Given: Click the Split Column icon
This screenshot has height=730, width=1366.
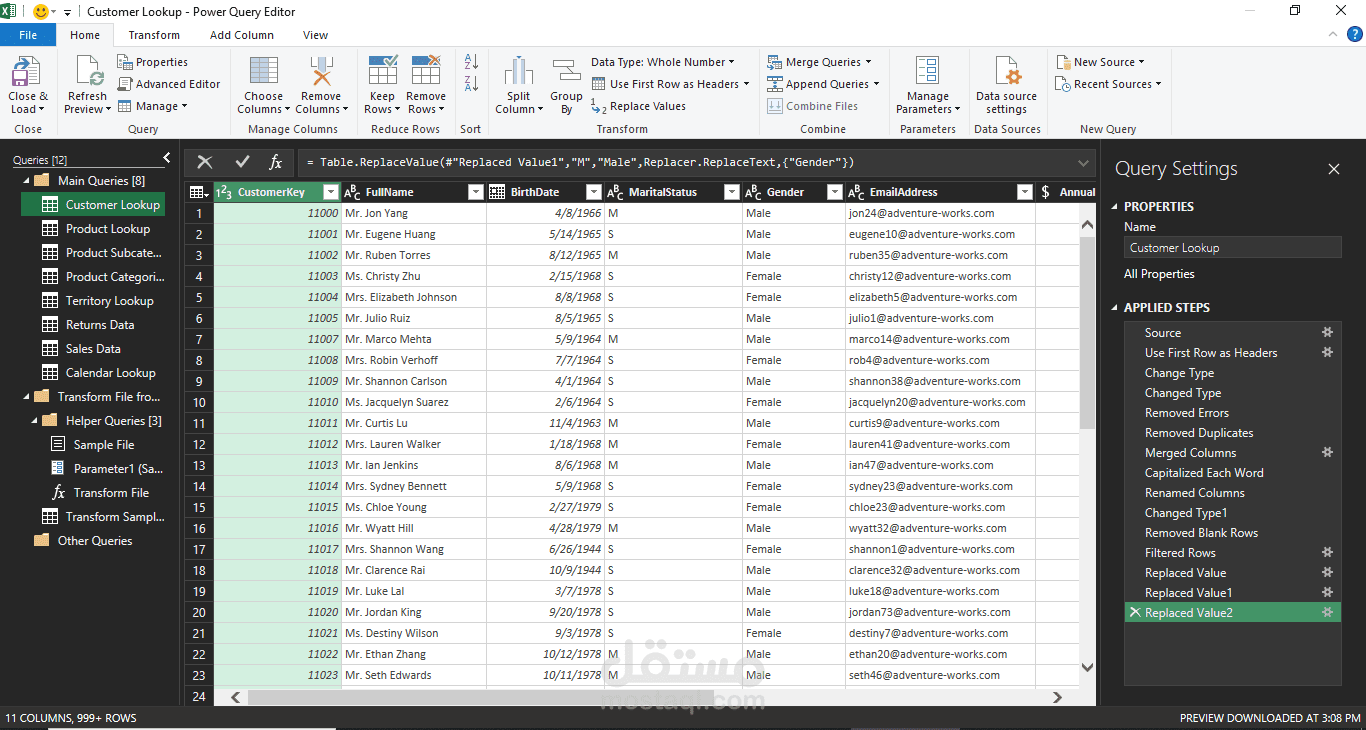Looking at the screenshot, I should 518,73.
